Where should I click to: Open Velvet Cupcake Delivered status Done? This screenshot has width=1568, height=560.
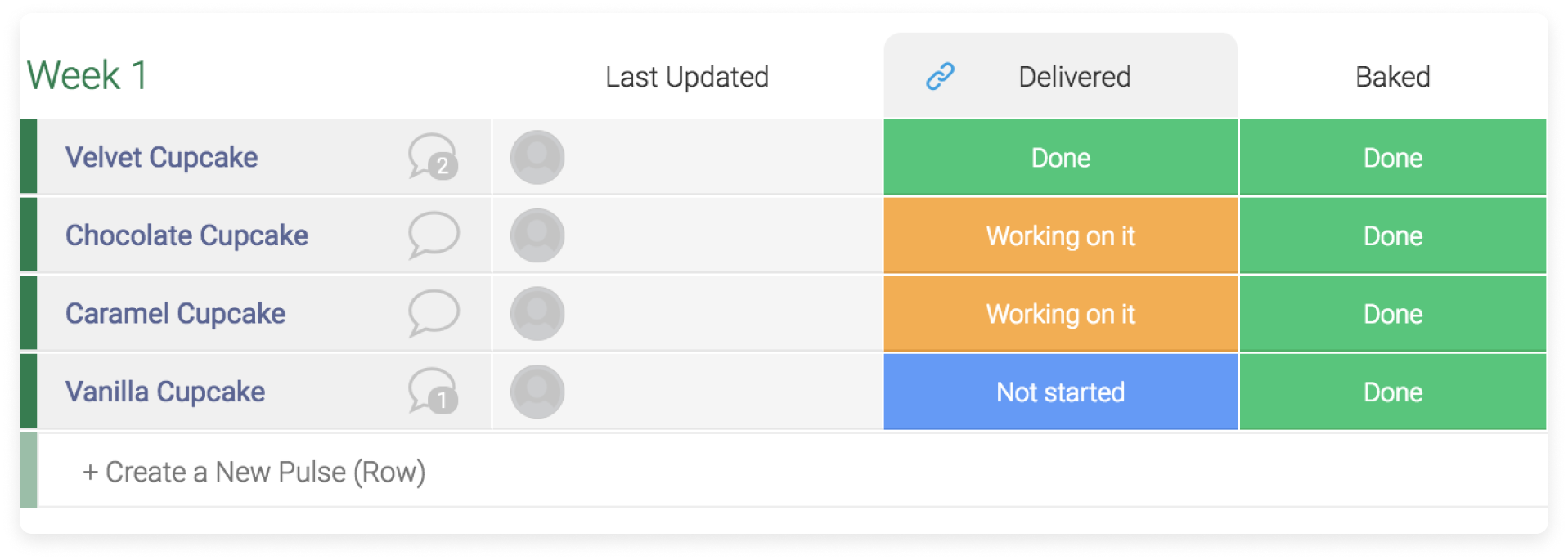1060,157
